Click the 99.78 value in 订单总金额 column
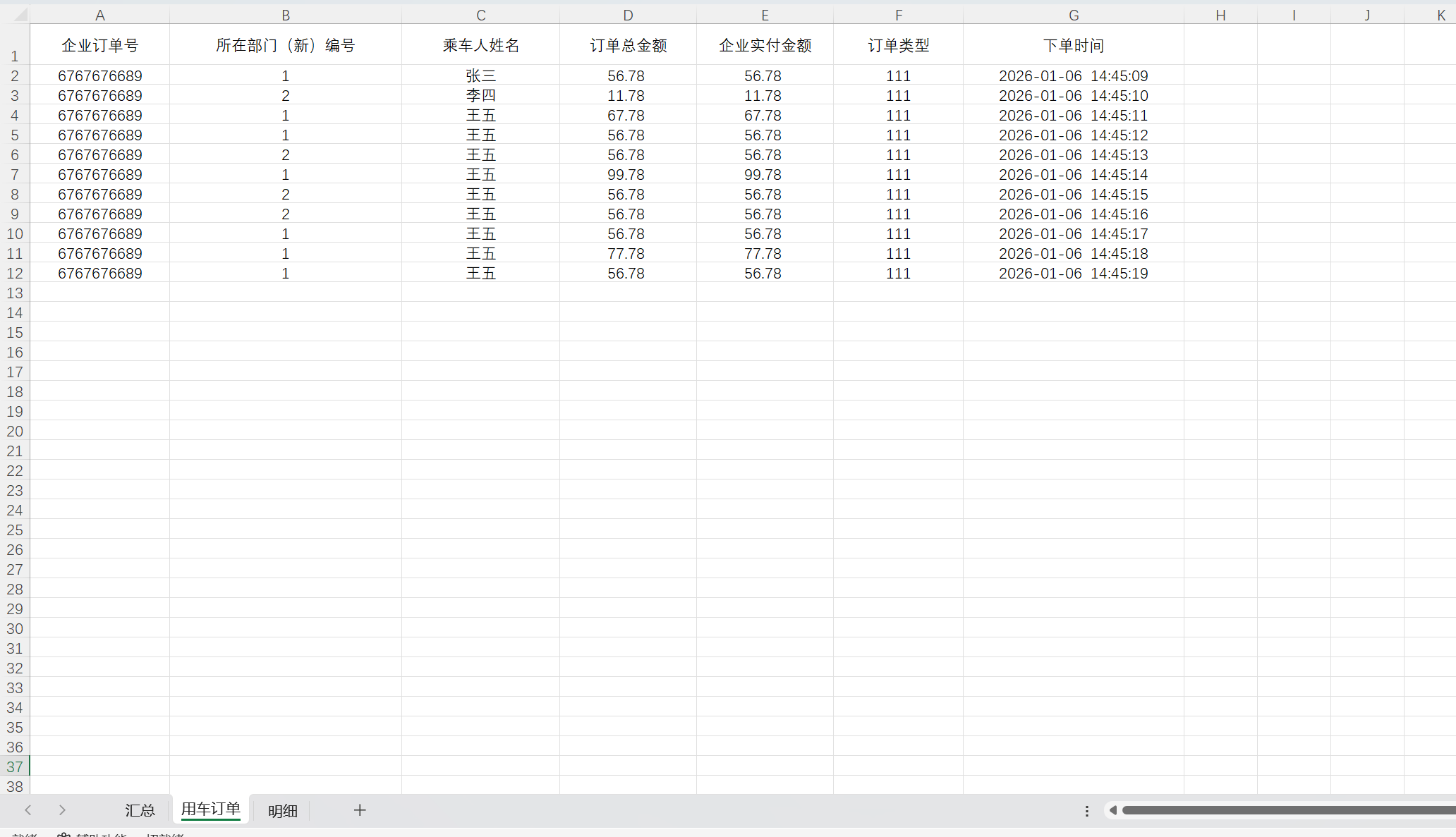 (626, 174)
